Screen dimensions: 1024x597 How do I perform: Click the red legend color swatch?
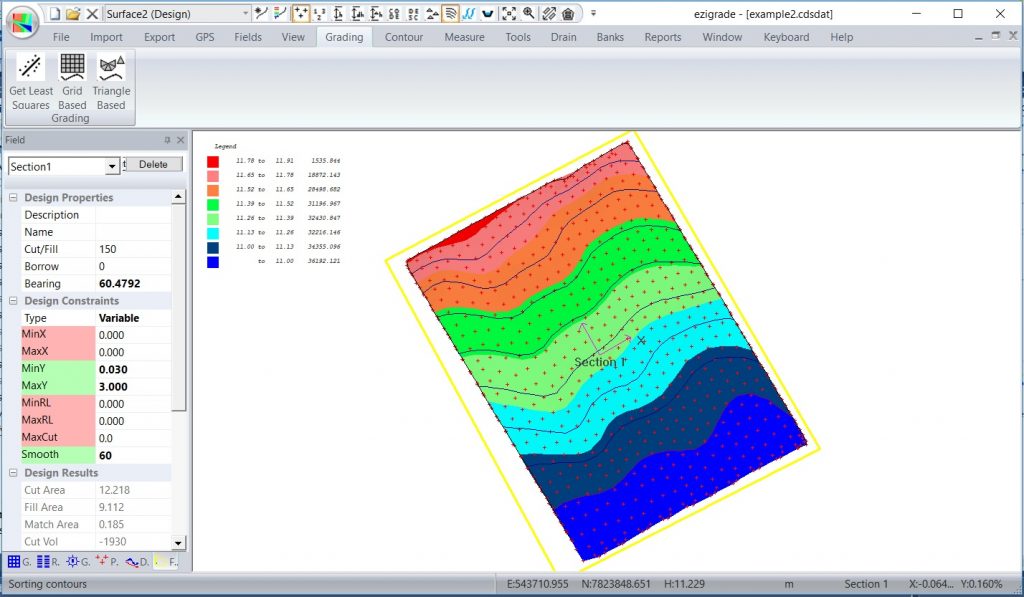coord(213,160)
